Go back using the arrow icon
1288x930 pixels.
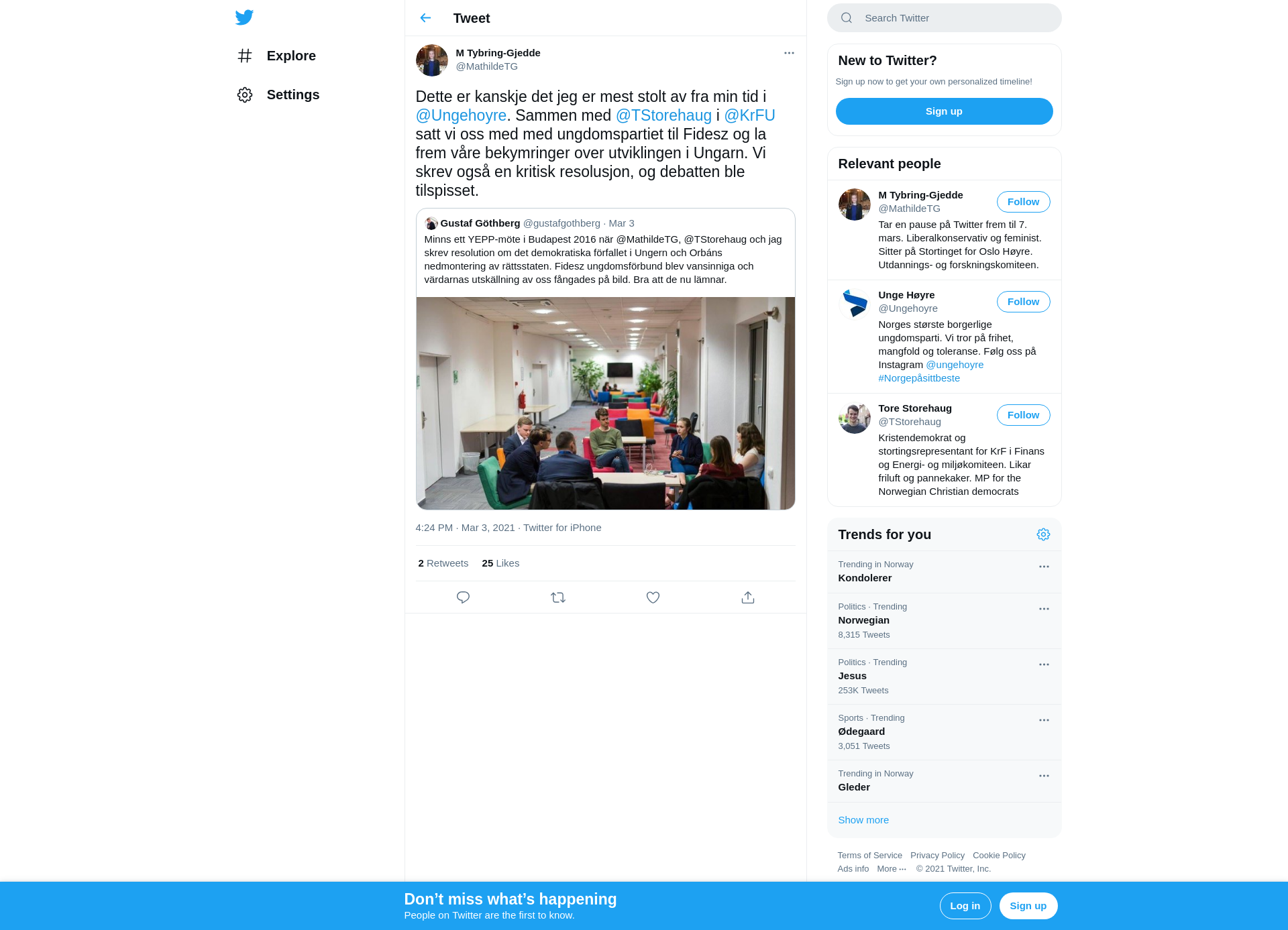click(x=425, y=18)
